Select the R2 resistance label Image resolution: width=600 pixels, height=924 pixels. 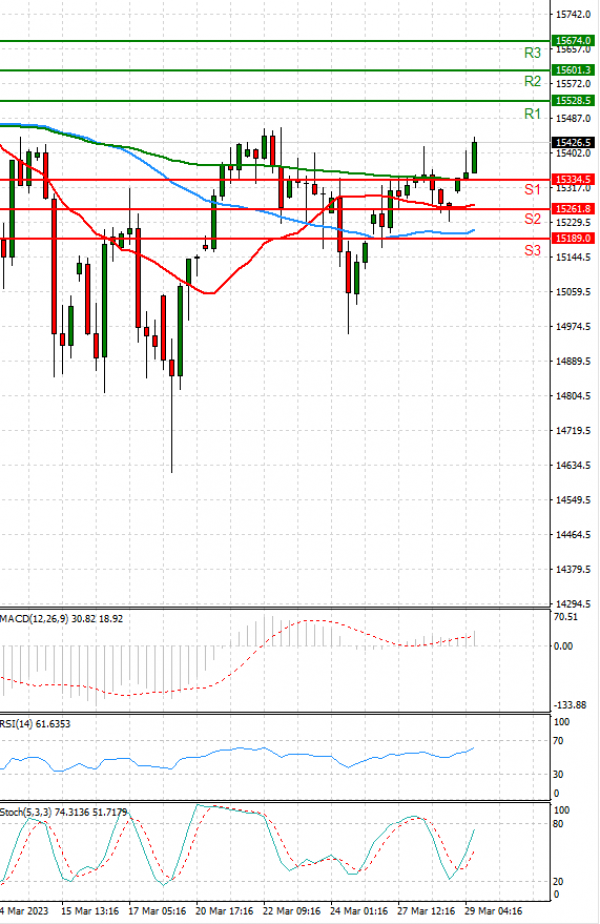532,81
